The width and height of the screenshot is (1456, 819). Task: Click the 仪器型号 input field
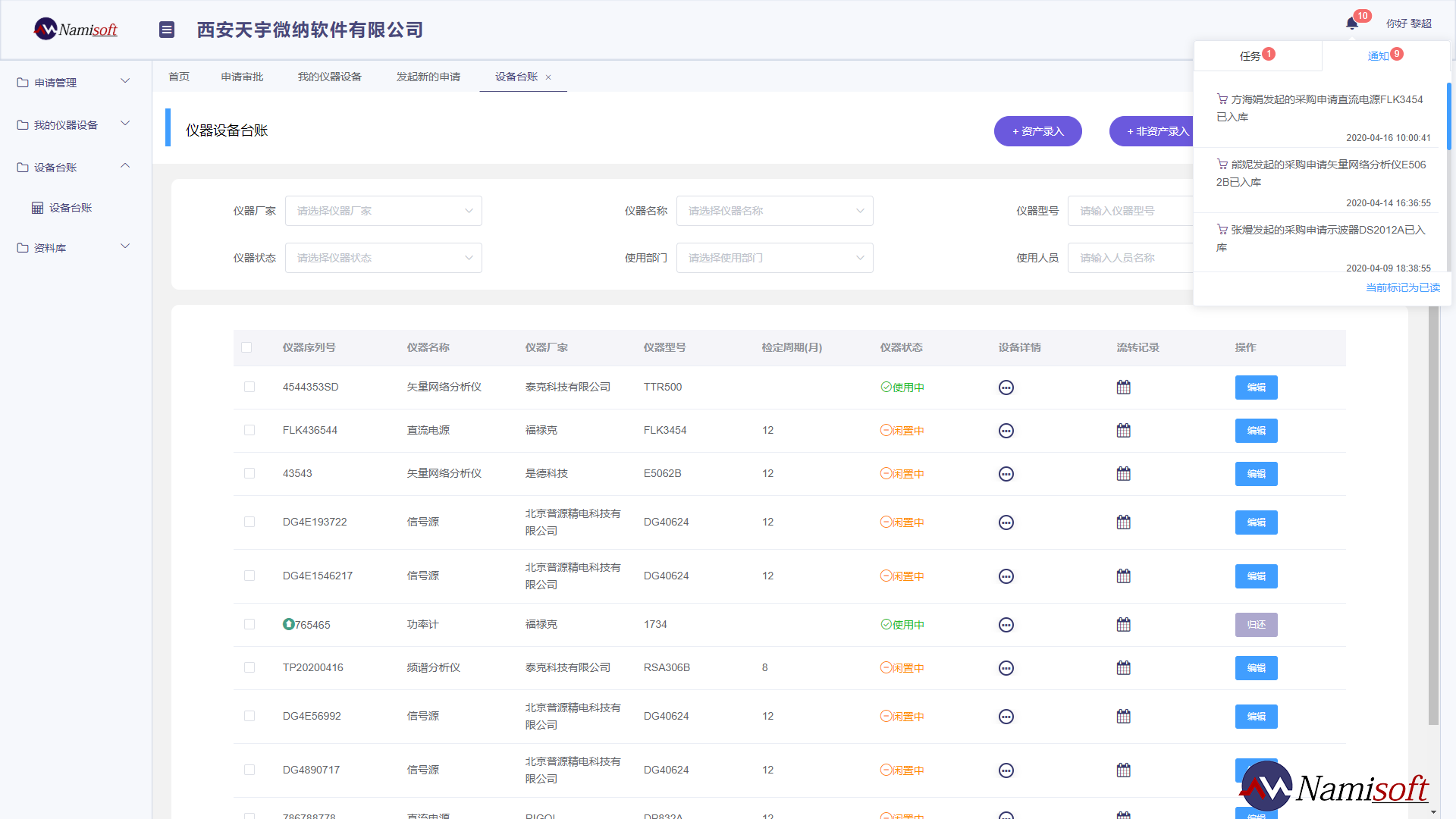[1131, 211]
